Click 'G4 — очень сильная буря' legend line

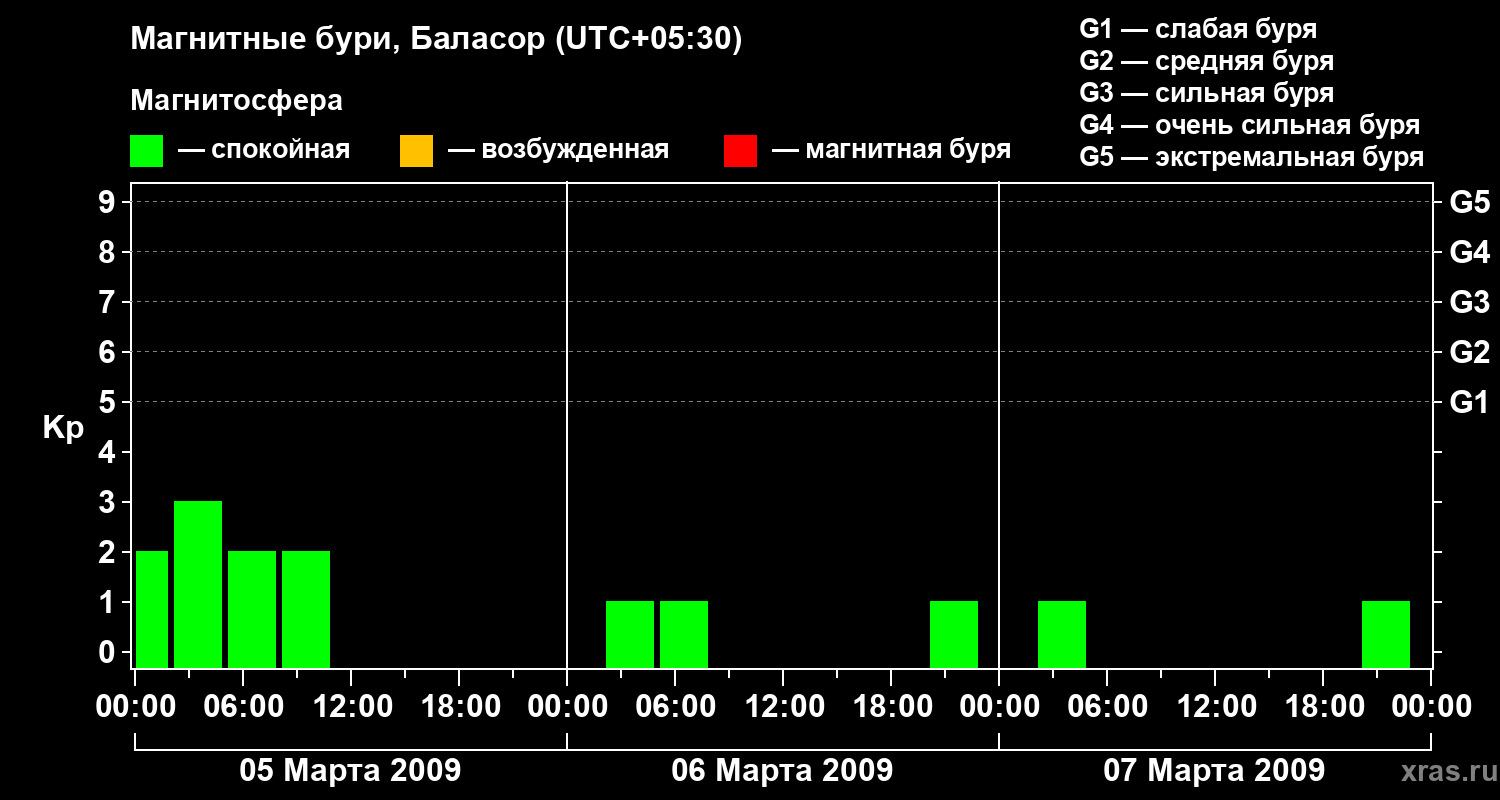1250,125
